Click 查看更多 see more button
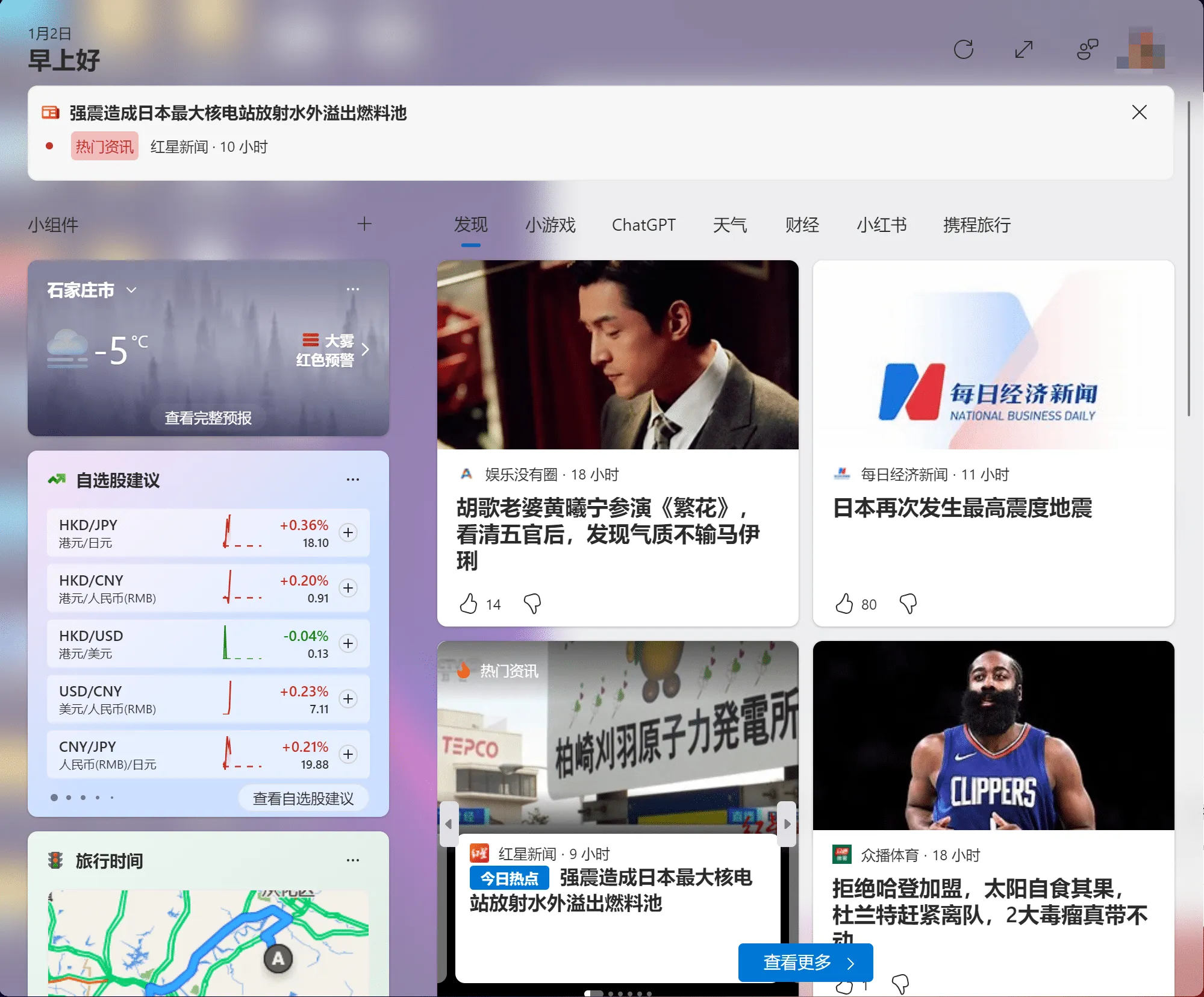Screen dimensions: 1204x997 pyautogui.click(x=805, y=963)
